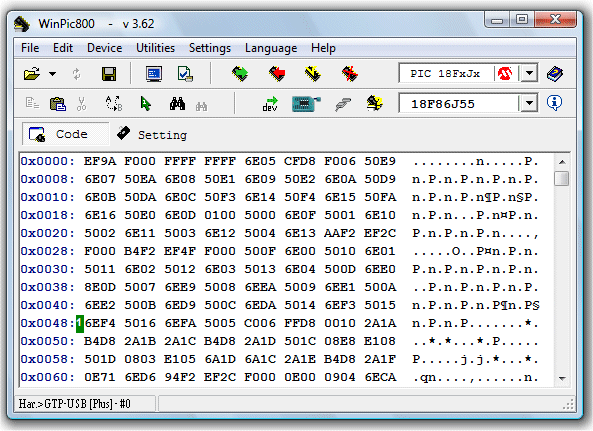
Task: Click address label 0x0058
Action: click(x=47, y=359)
